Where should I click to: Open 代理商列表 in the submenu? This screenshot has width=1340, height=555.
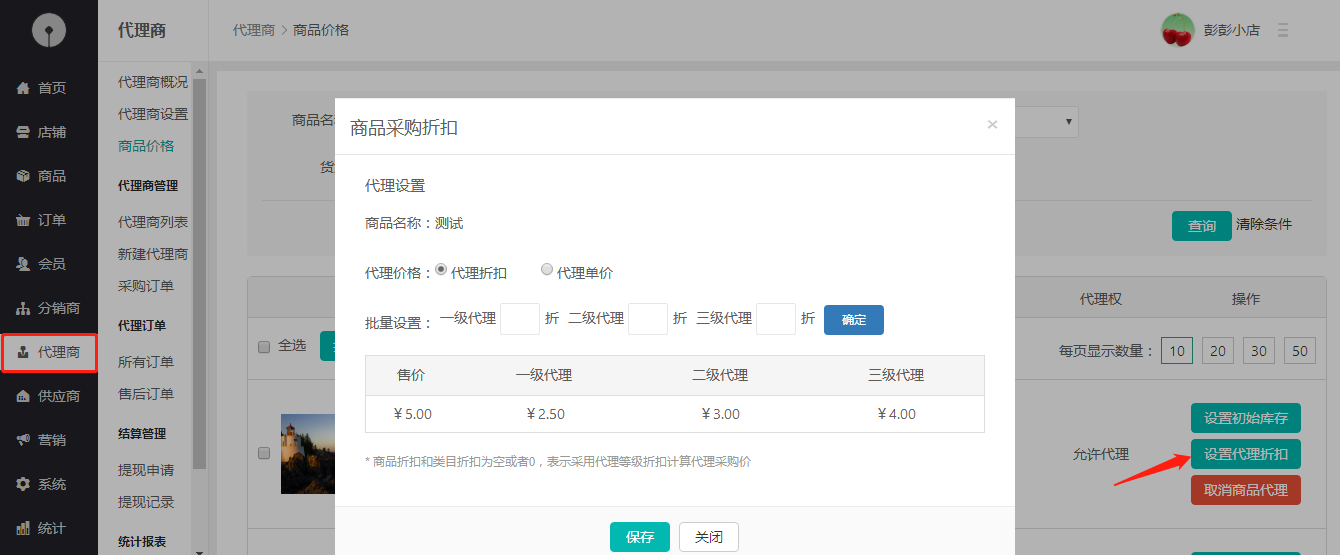[x=152, y=222]
